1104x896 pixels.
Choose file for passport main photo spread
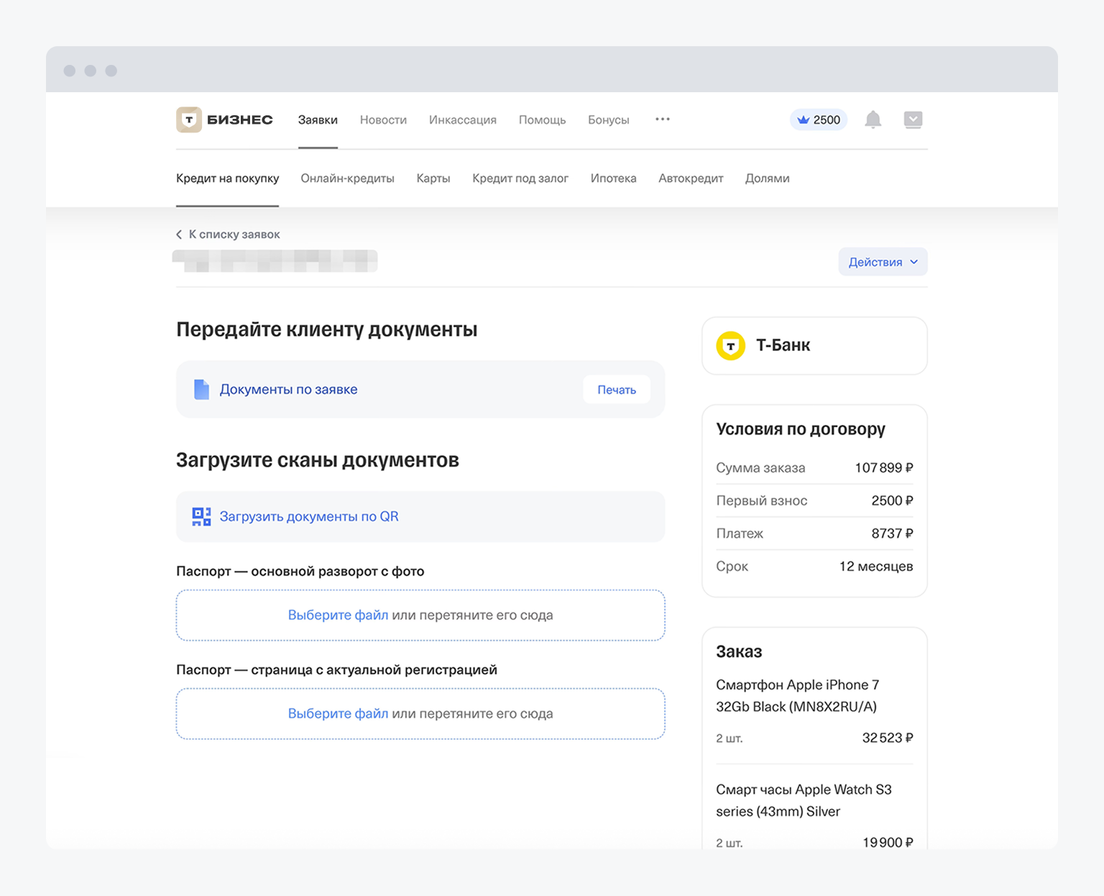click(x=338, y=616)
